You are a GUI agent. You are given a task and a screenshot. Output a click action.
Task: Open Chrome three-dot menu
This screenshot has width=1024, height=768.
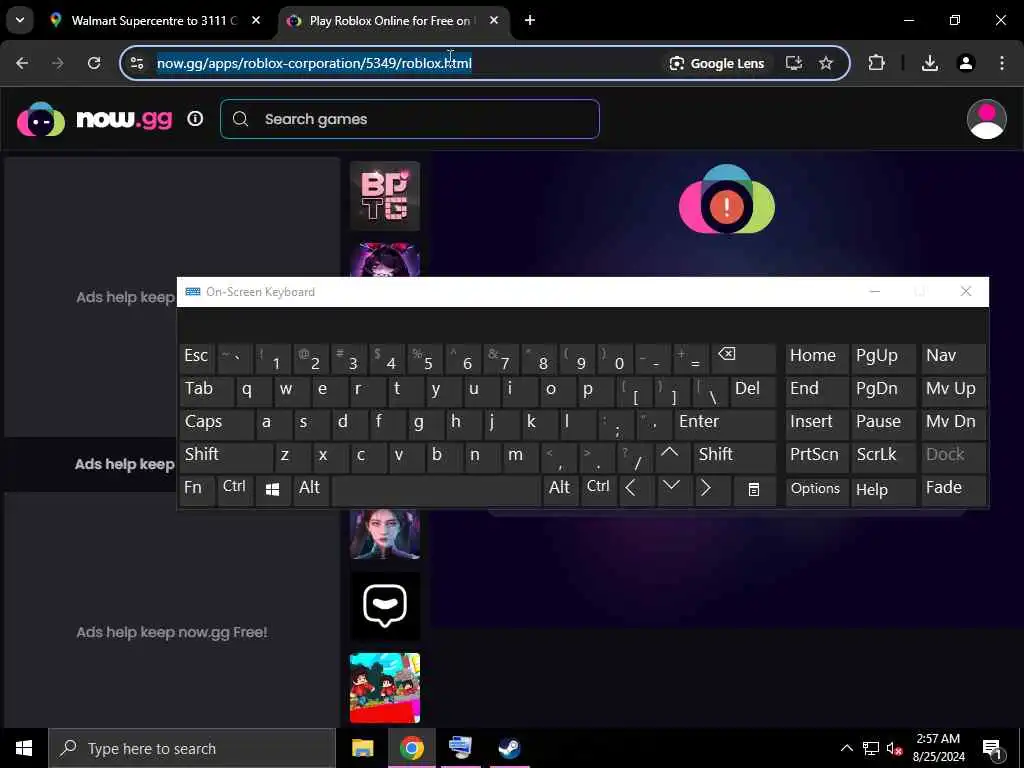point(1002,63)
